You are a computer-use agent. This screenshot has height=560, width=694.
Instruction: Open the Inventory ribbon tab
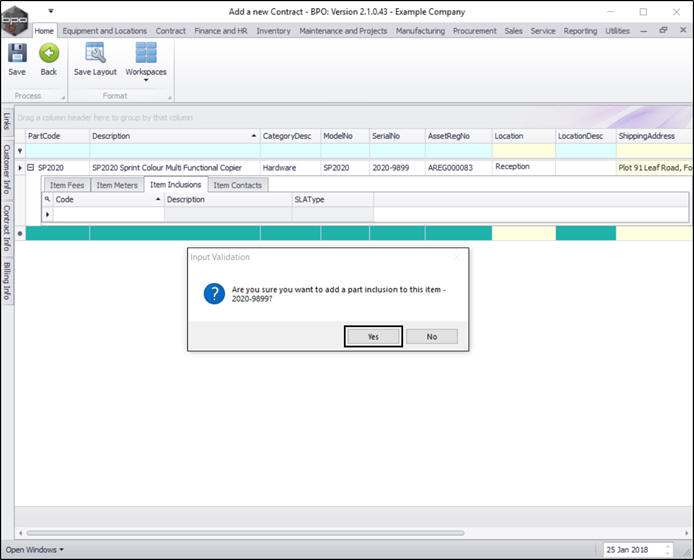pos(273,31)
